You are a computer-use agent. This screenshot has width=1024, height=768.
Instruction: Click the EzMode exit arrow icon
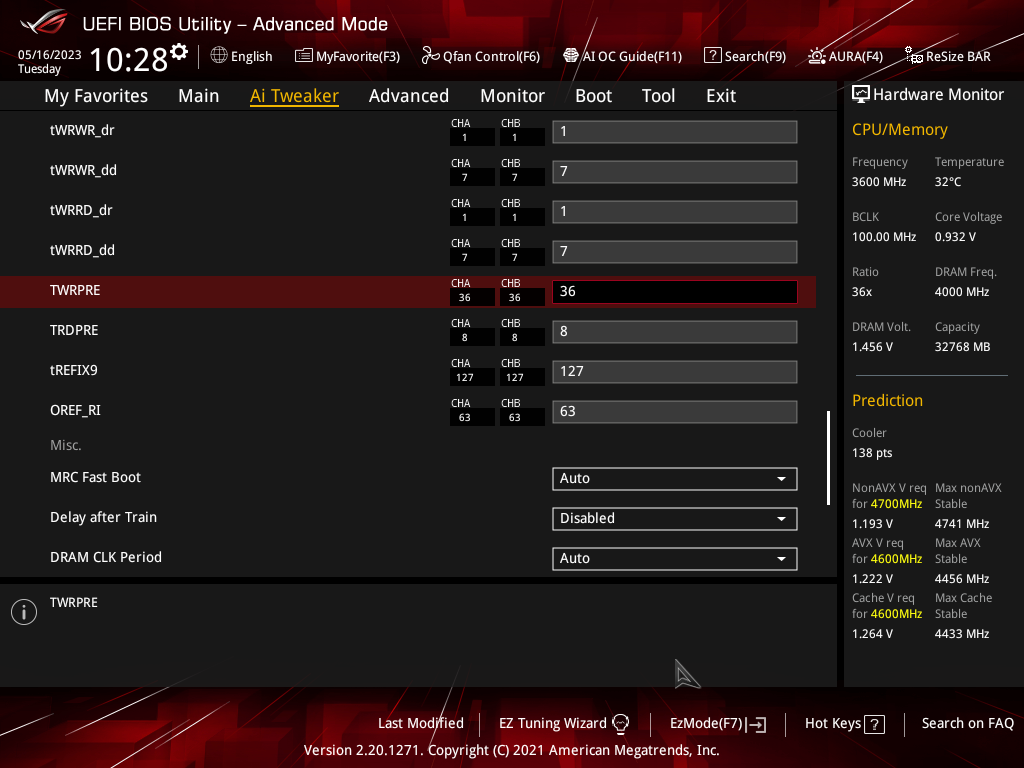coord(758,724)
